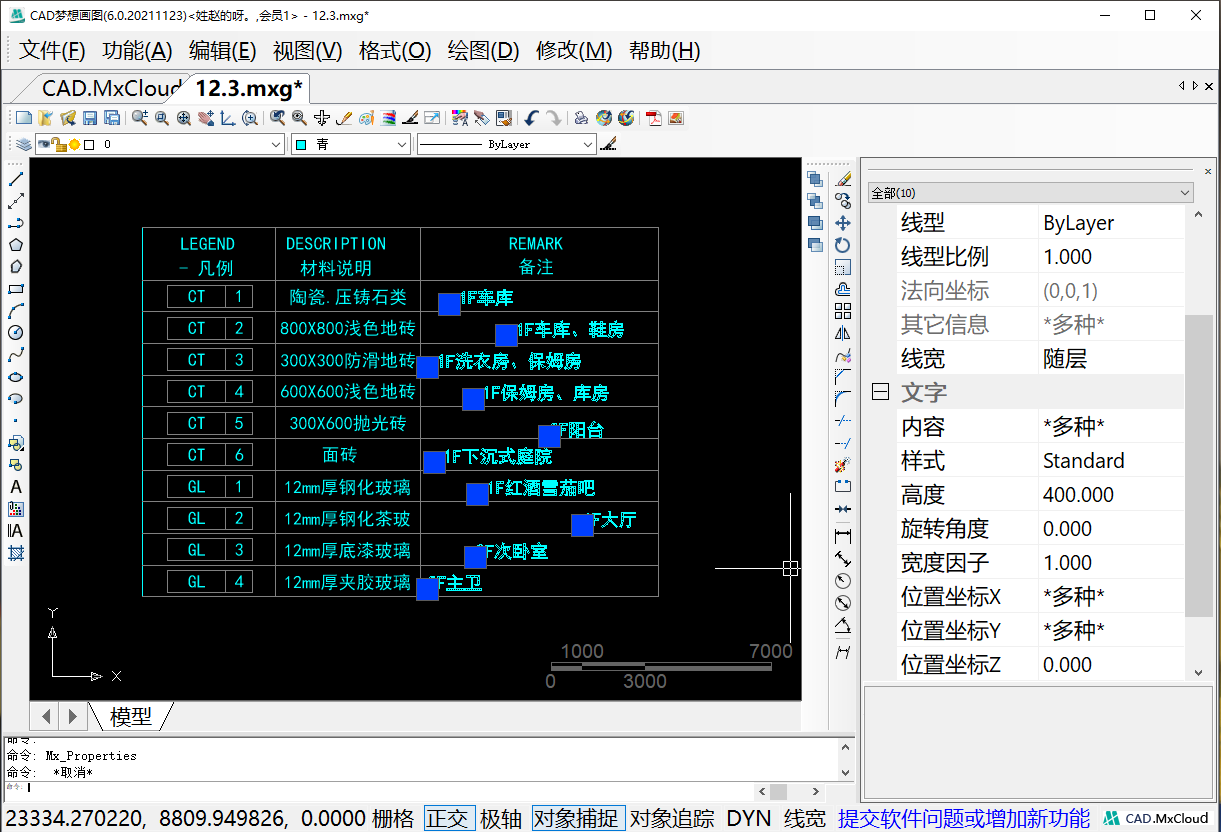Switch to the CAD.MxCloud tab

point(111,89)
